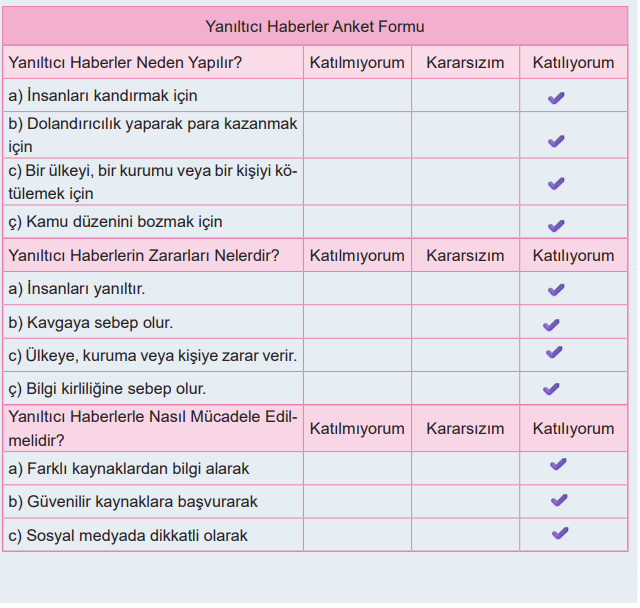
Task: Click empty Katılmıyorum cell for "İnsanları yanıltır"
Action: pyautogui.click(x=357, y=289)
